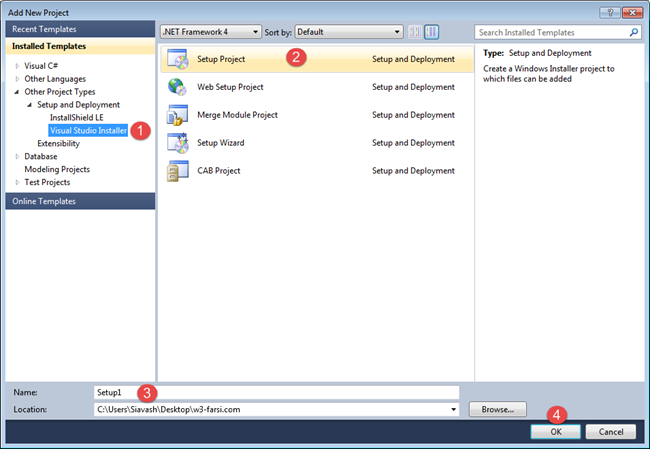Click Setup and Deployment type for Setup Wizard

(413, 143)
